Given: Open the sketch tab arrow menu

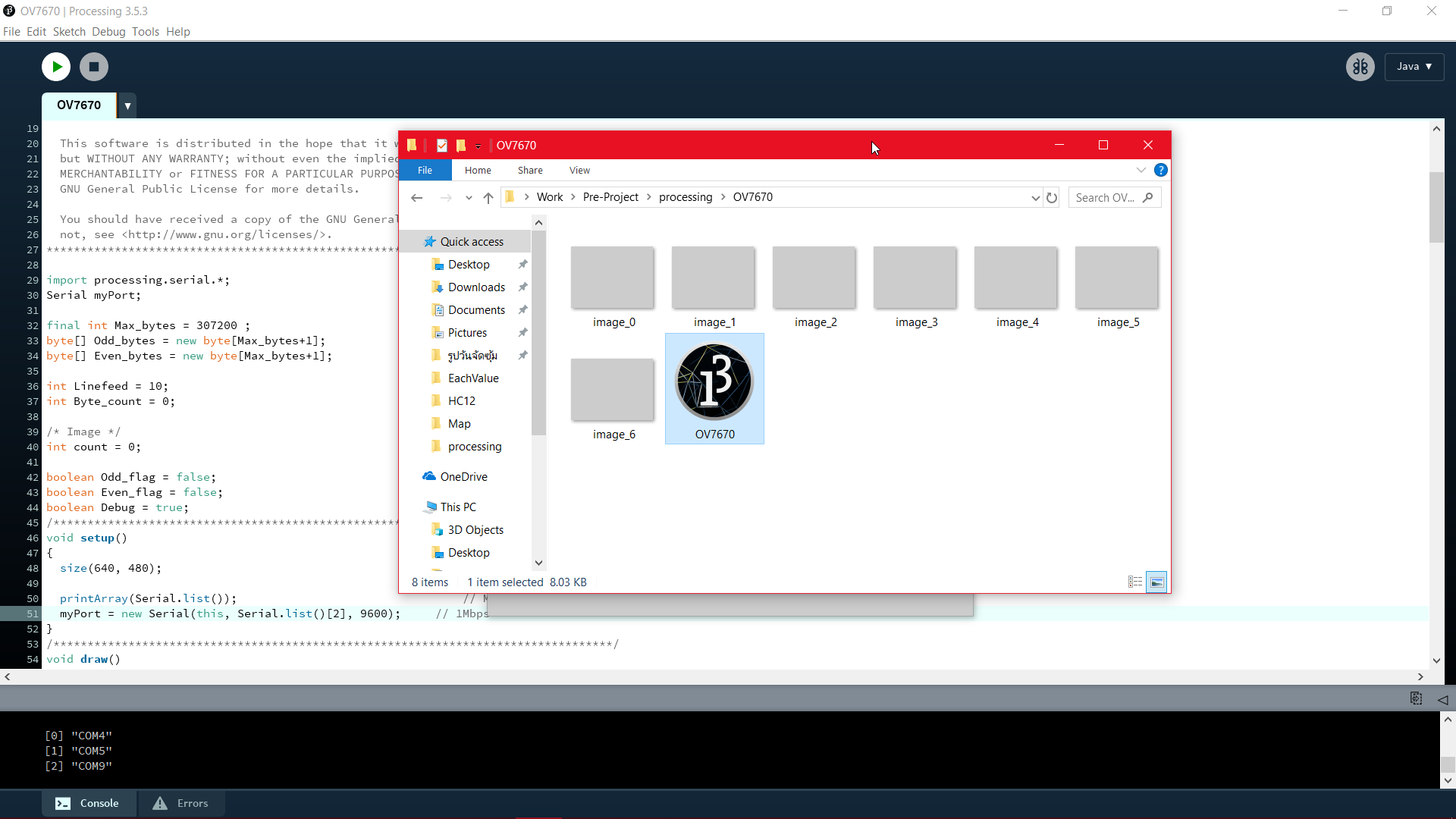Looking at the screenshot, I should [127, 105].
